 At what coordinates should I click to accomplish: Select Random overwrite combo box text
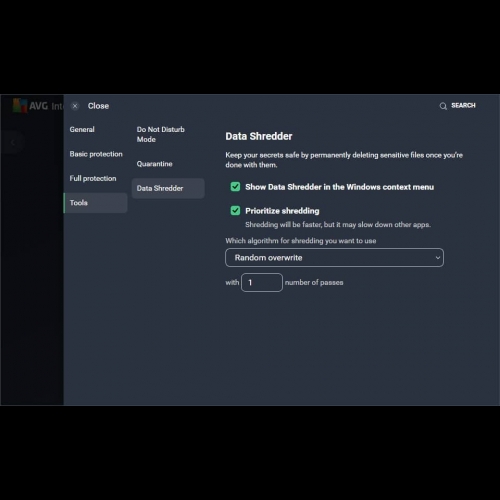(268, 258)
